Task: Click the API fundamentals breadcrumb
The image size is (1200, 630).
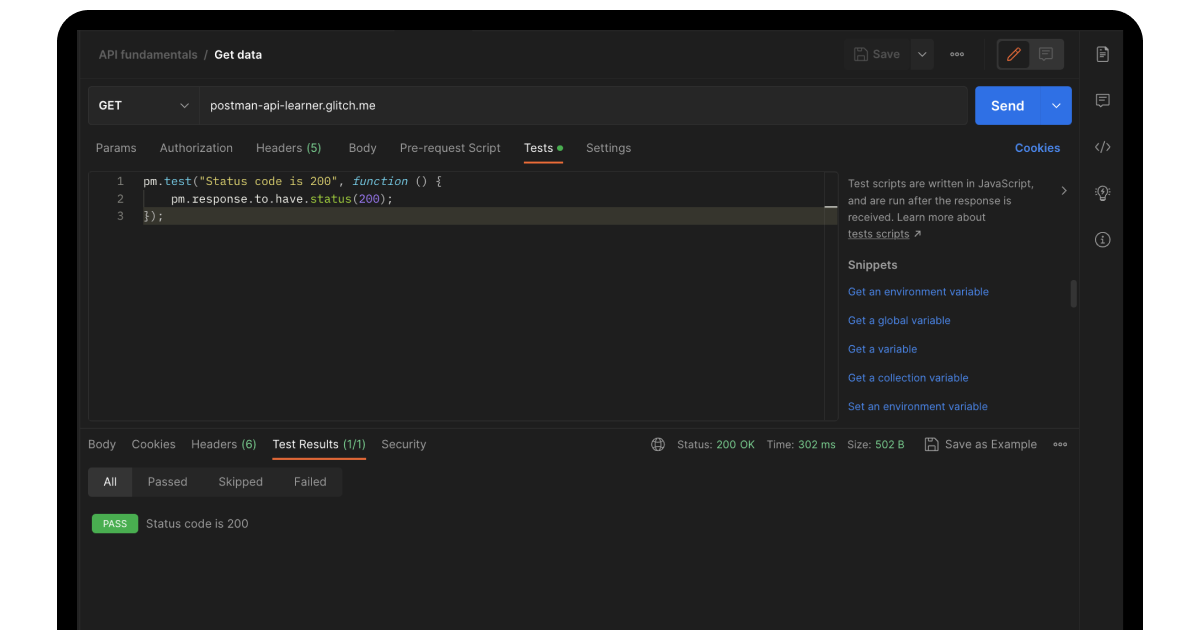Action: coord(148,55)
